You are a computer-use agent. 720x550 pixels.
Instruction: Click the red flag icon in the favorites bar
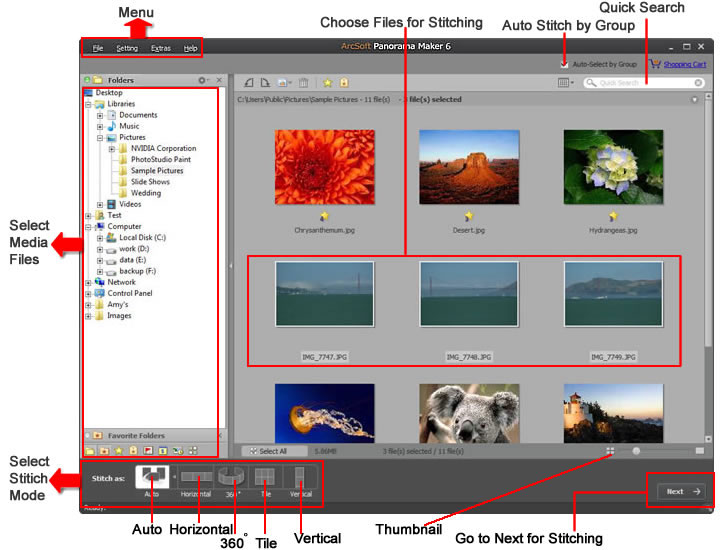148,451
